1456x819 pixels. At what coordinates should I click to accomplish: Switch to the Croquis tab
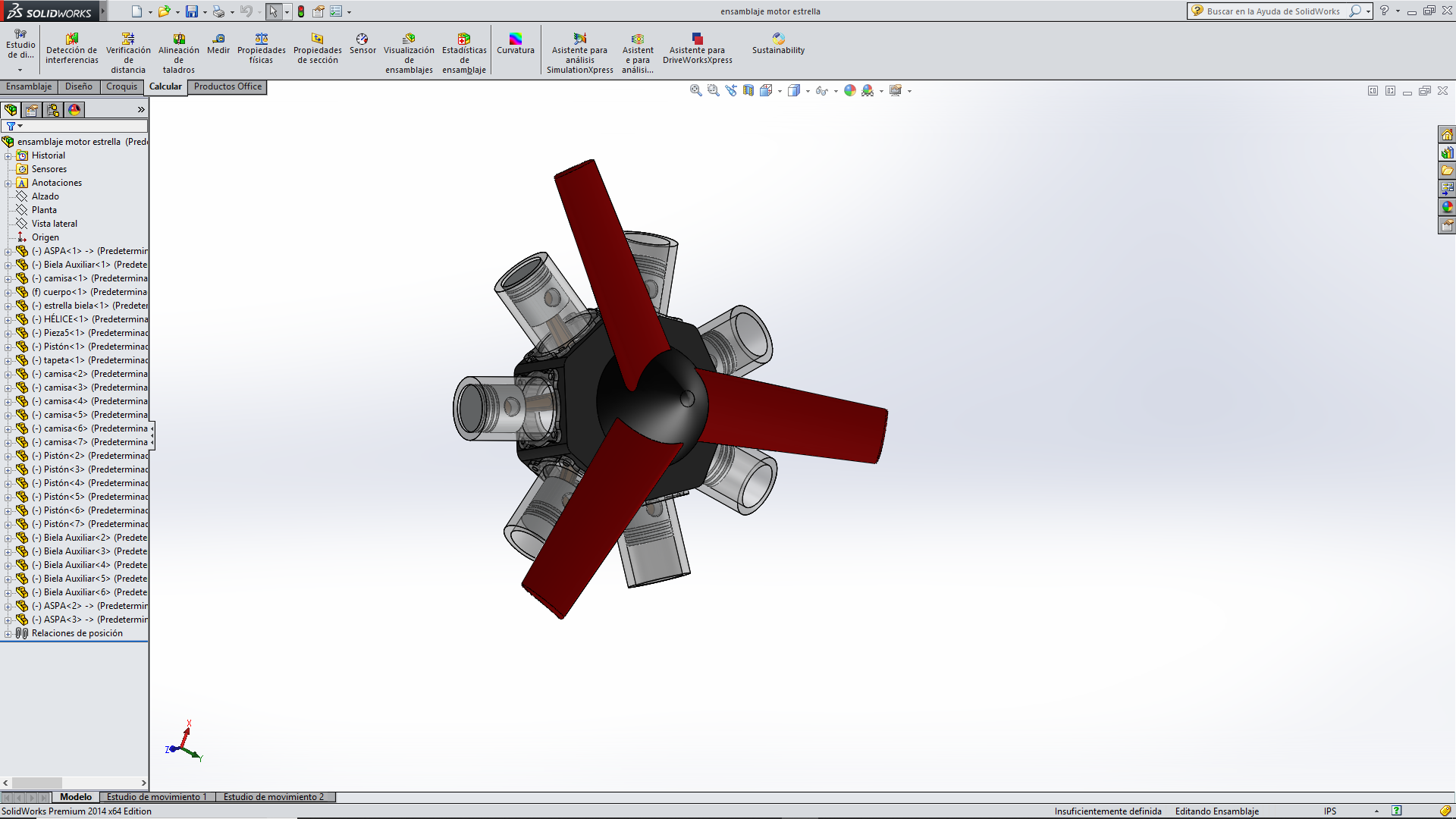[121, 86]
